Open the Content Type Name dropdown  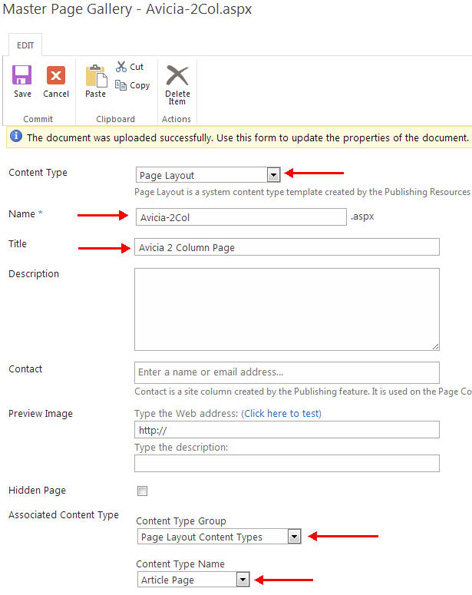click(x=193, y=579)
